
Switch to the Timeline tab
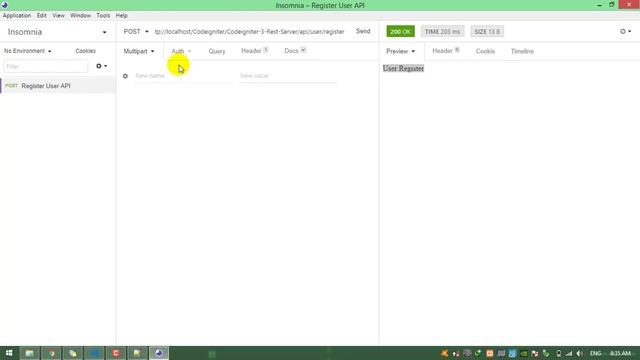click(522, 51)
